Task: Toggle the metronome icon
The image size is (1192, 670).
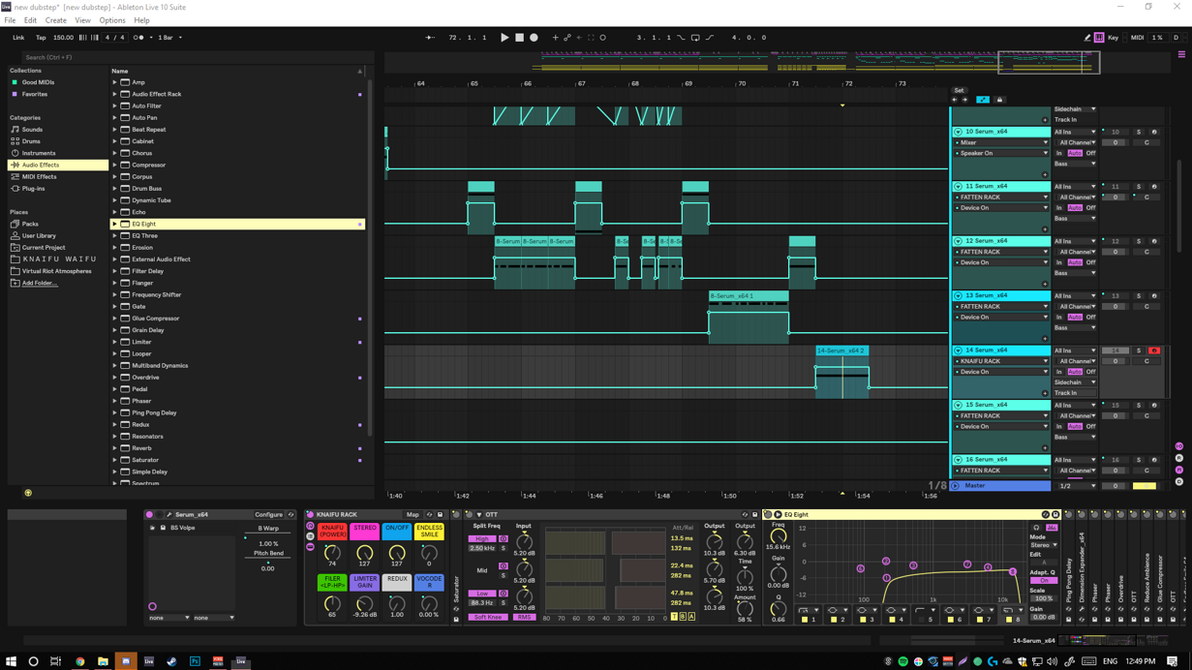Action: coord(139,38)
